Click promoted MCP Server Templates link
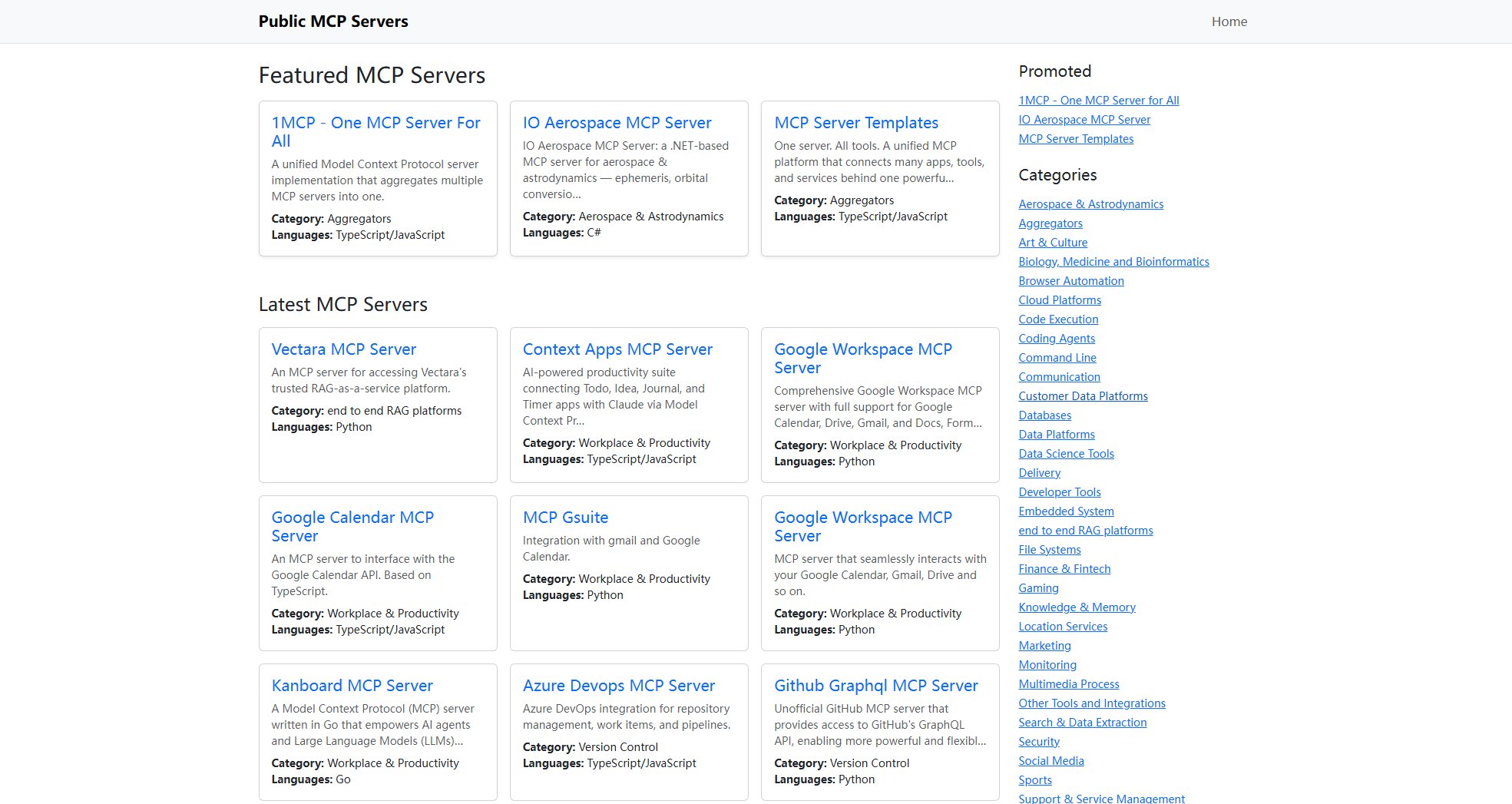This screenshot has width=1512, height=804. [1076, 139]
